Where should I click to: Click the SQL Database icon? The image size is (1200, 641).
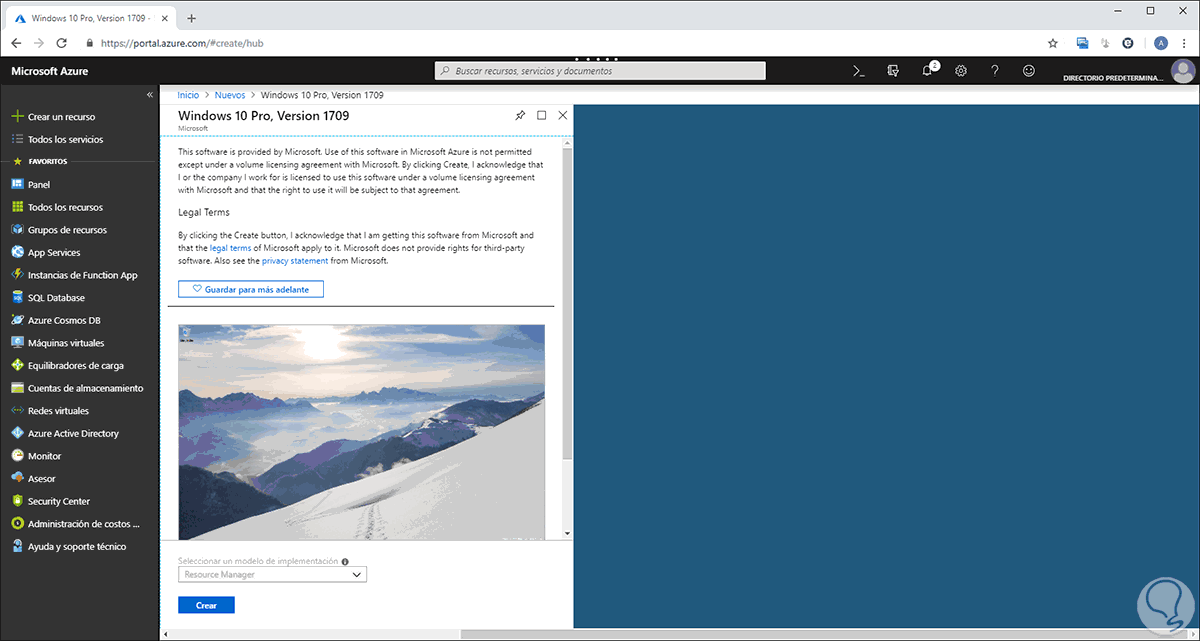[x=17, y=298]
